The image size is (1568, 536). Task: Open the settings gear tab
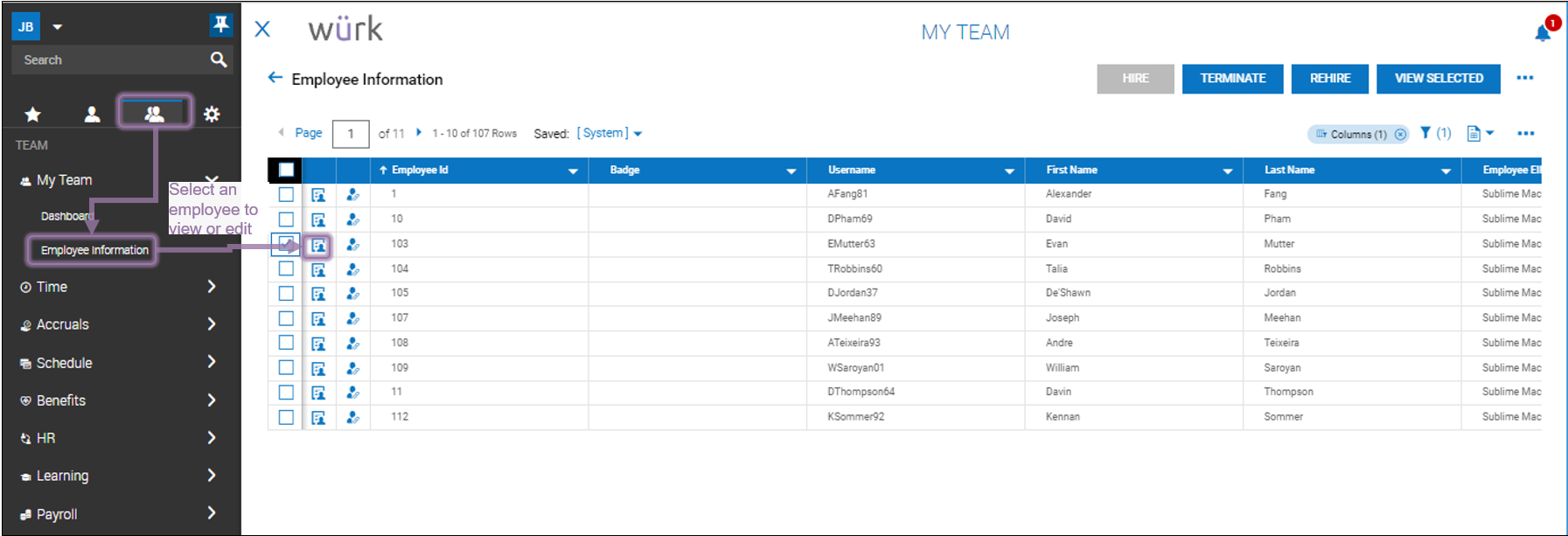coord(212,115)
